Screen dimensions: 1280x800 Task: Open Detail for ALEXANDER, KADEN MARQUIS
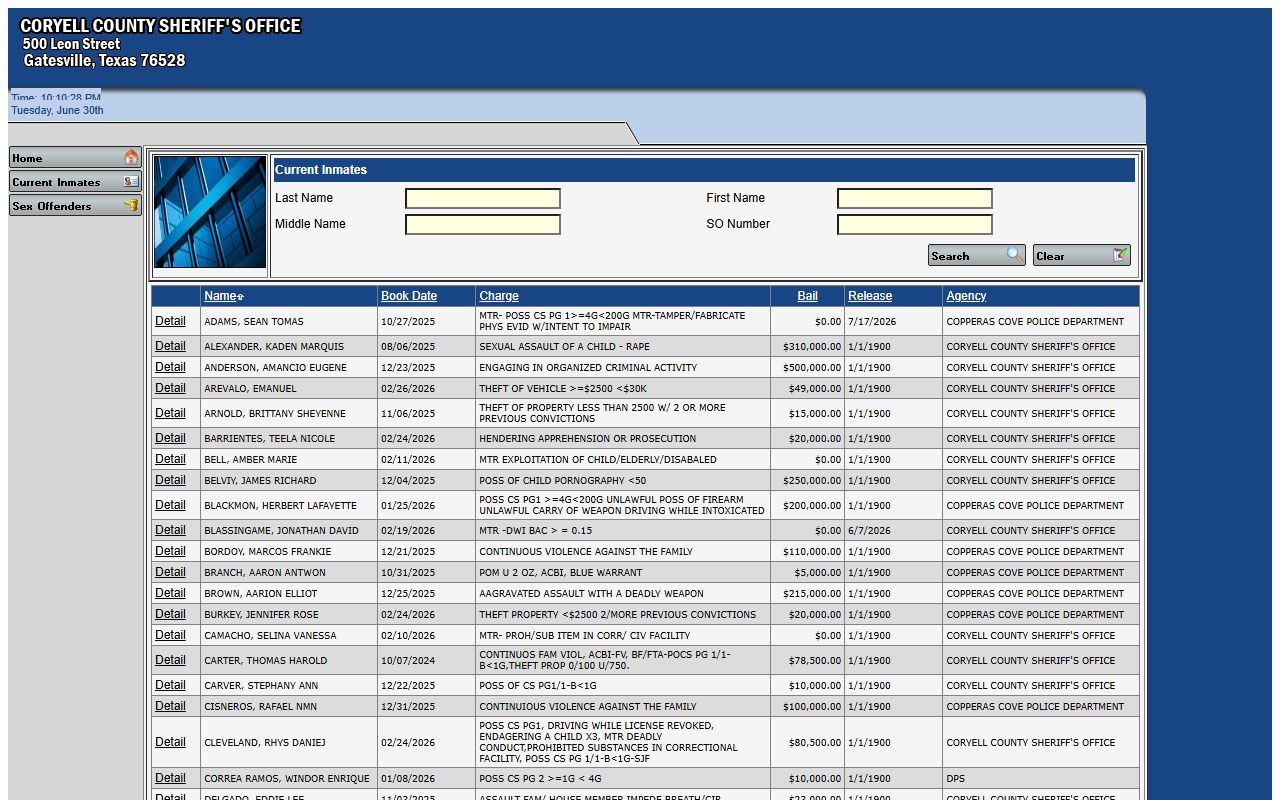[x=170, y=346]
